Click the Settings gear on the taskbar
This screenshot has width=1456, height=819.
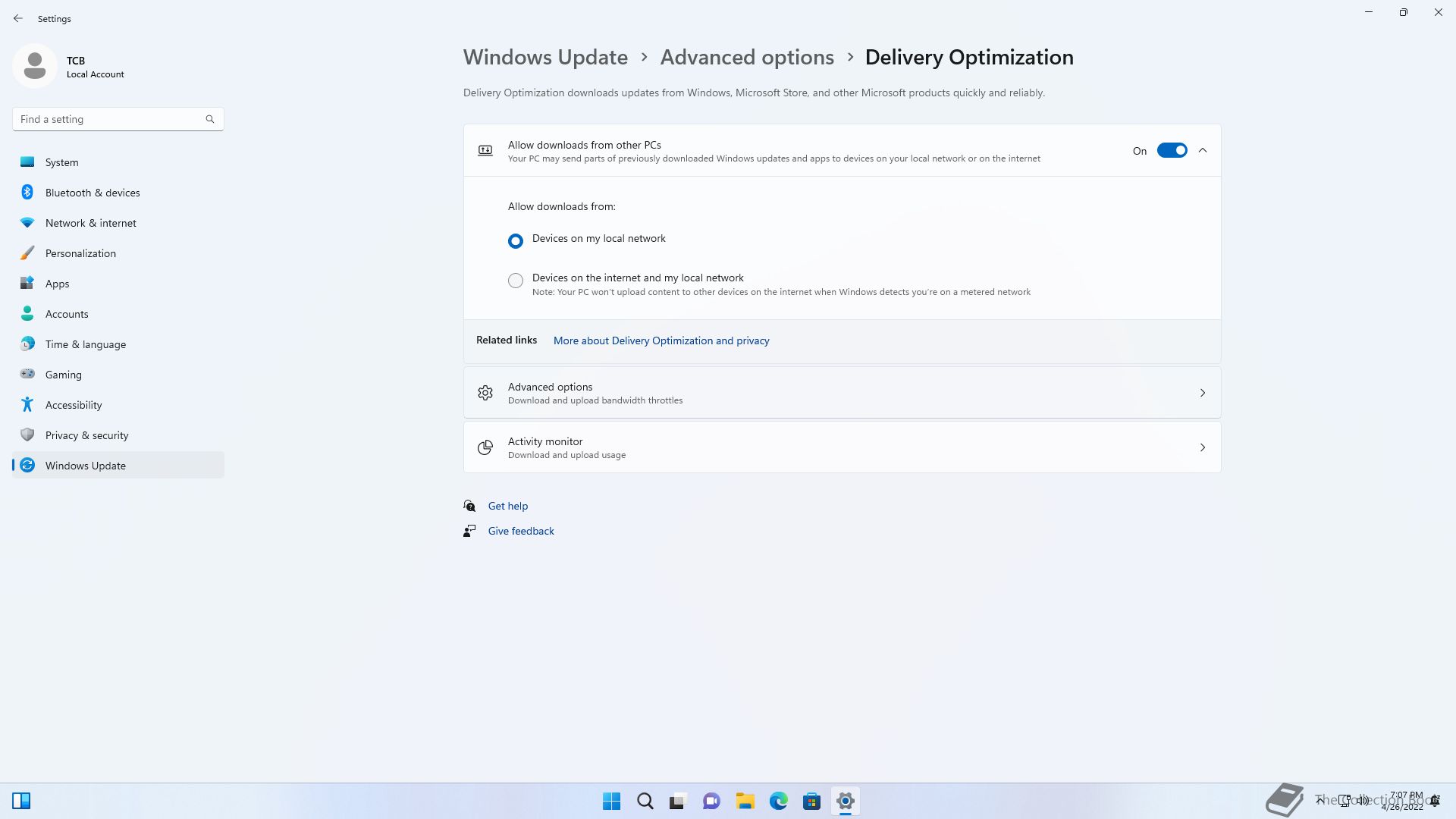tap(845, 801)
